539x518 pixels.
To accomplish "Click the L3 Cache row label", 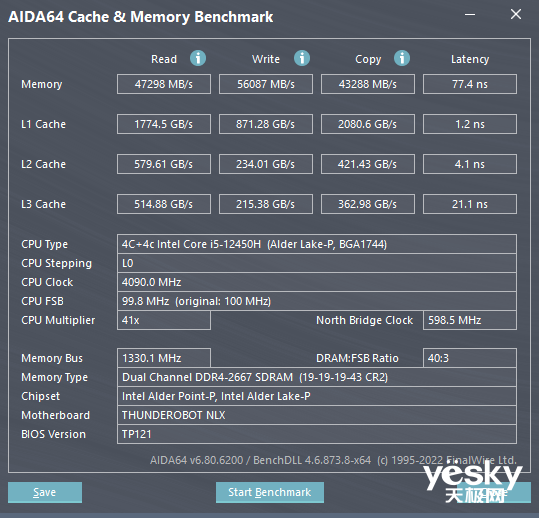I will 43,204.
